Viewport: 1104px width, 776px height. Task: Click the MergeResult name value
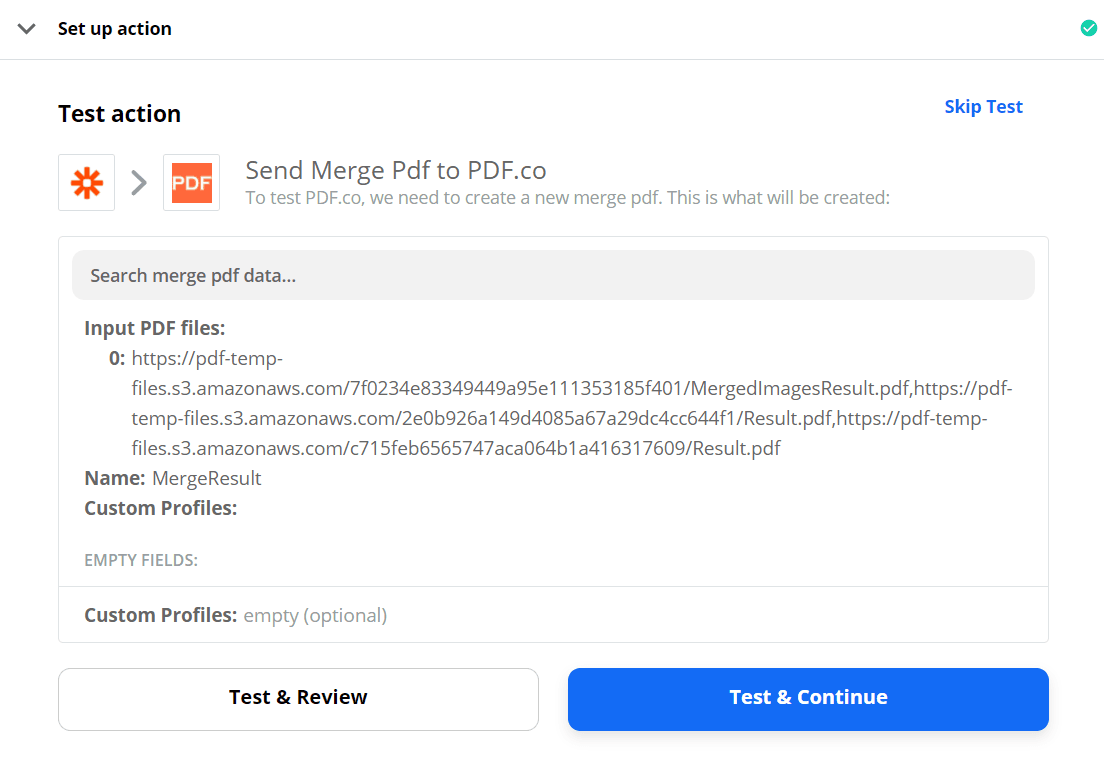tap(207, 478)
